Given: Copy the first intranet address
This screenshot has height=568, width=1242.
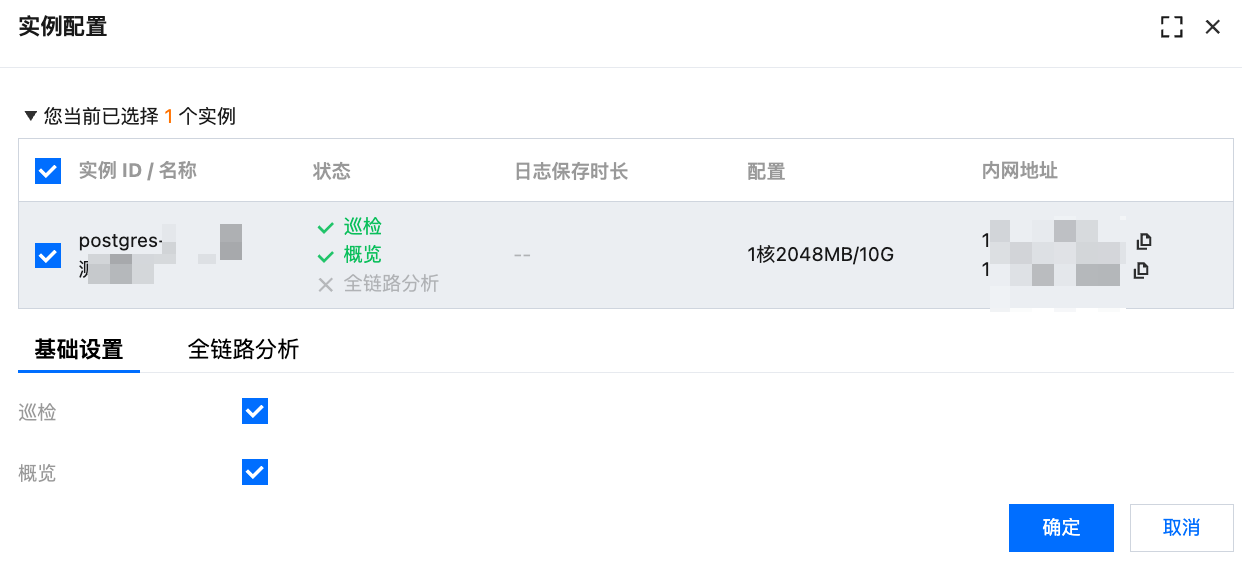Looking at the screenshot, I should tap(1144, 241).
